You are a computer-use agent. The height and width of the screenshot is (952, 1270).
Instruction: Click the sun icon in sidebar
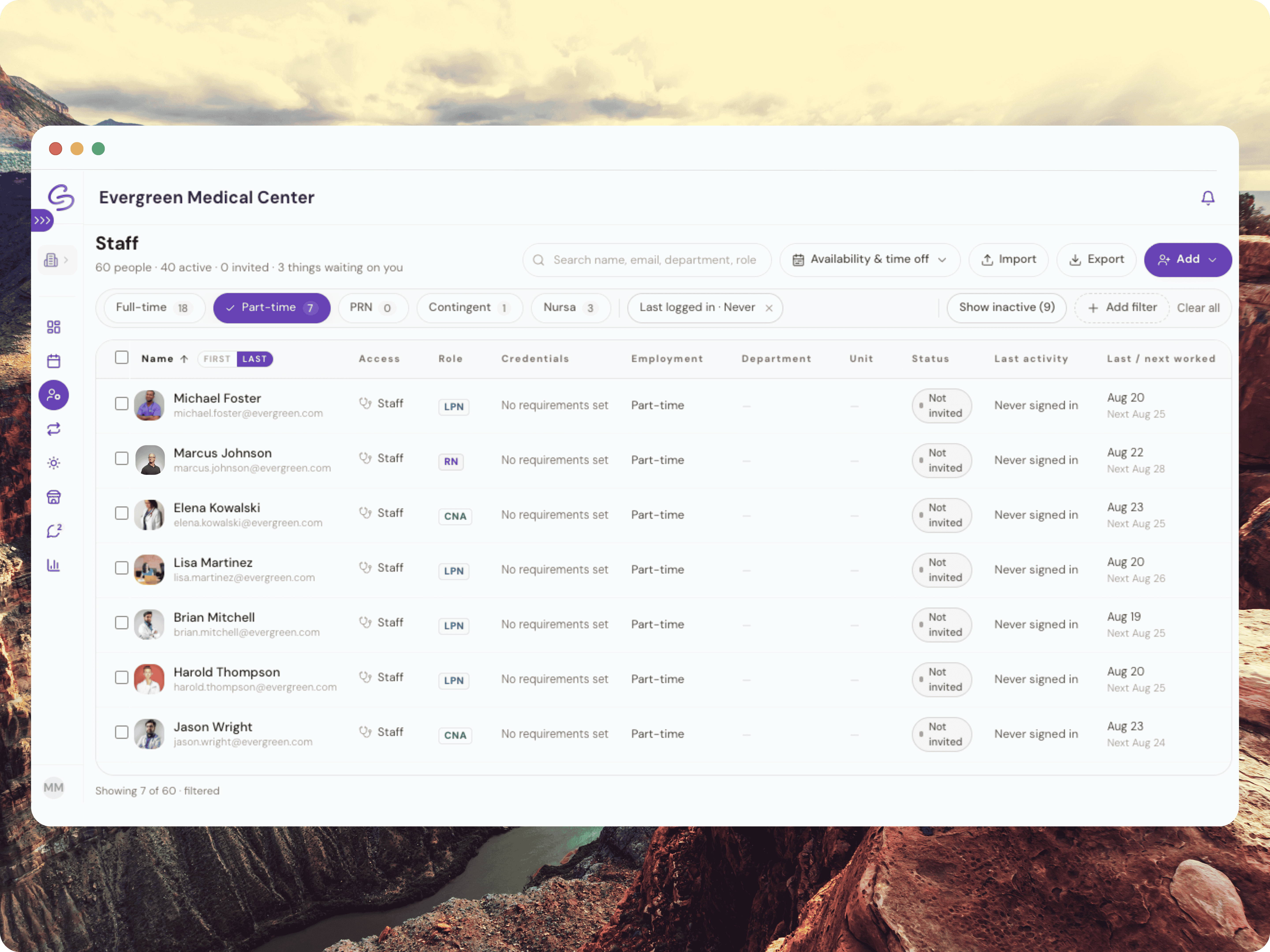pos(53,463)
